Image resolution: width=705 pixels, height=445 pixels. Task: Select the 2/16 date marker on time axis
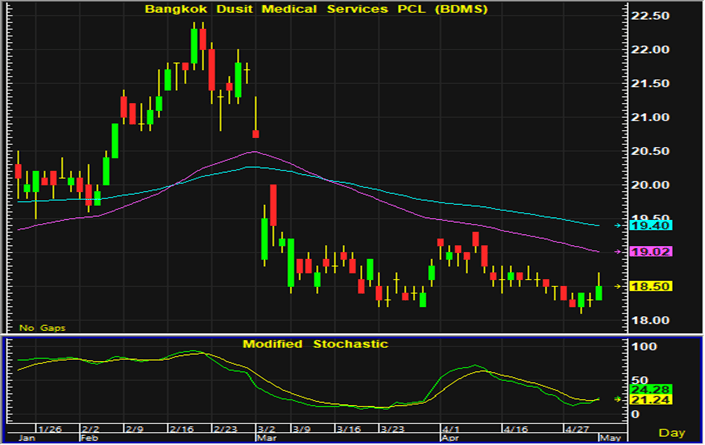[x=181, y=429]
